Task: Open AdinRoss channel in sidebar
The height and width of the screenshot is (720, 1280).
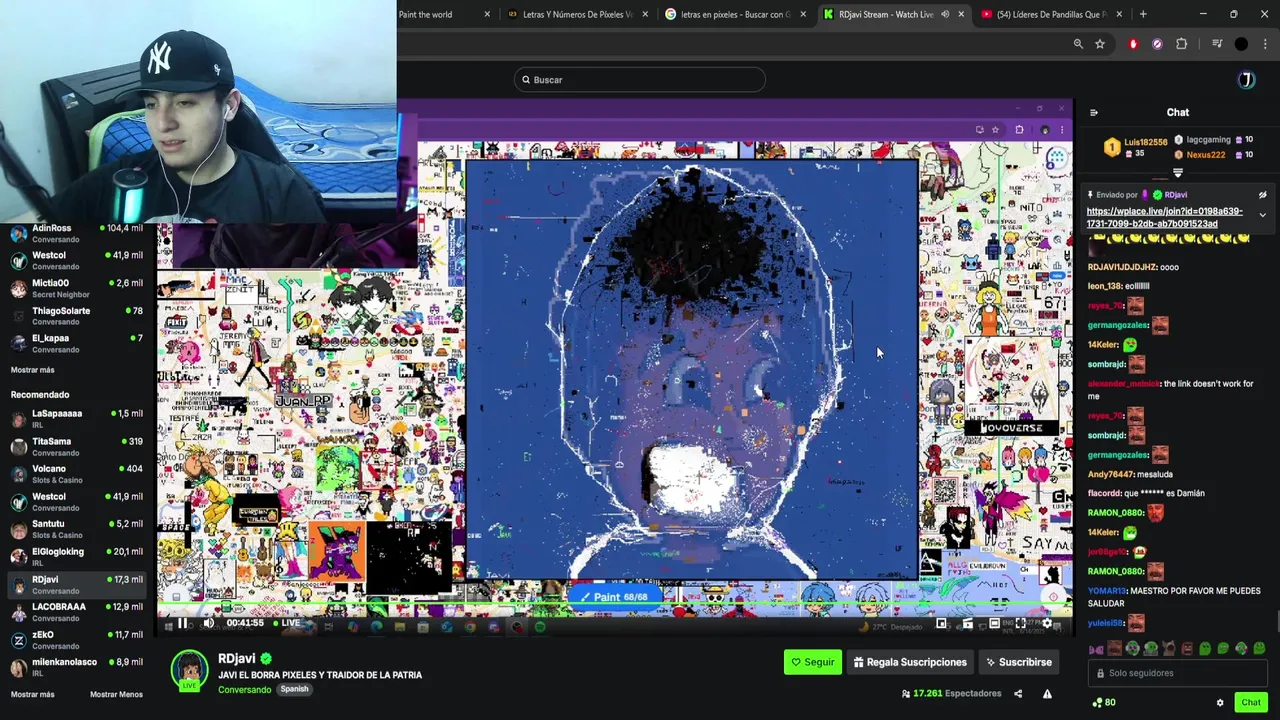Action: pyautogui.click(x=78, y=233)
